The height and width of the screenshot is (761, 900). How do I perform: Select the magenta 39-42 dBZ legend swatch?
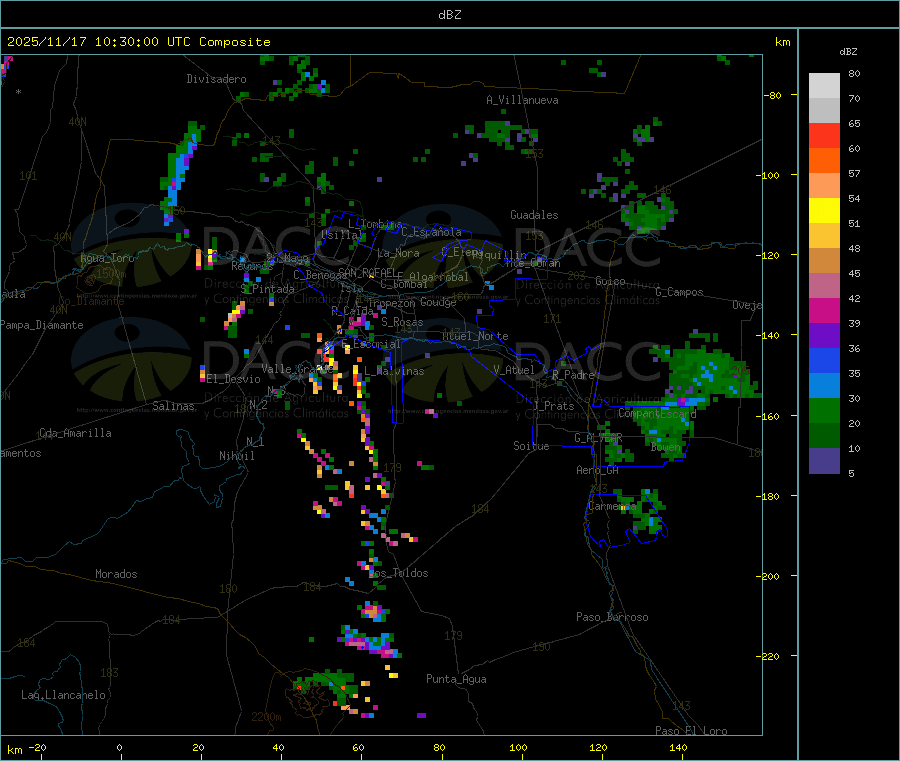click(824, 310)
